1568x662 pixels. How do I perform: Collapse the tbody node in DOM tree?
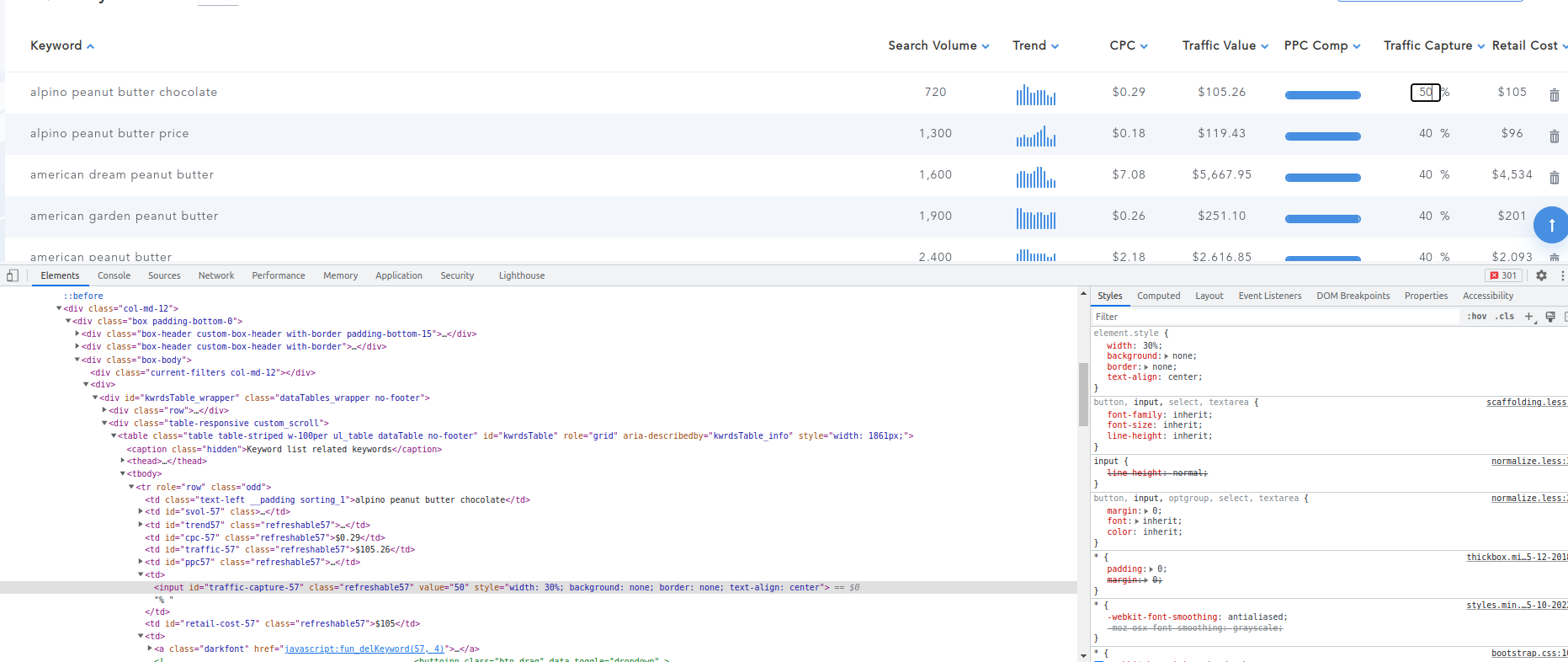[123, 473]
